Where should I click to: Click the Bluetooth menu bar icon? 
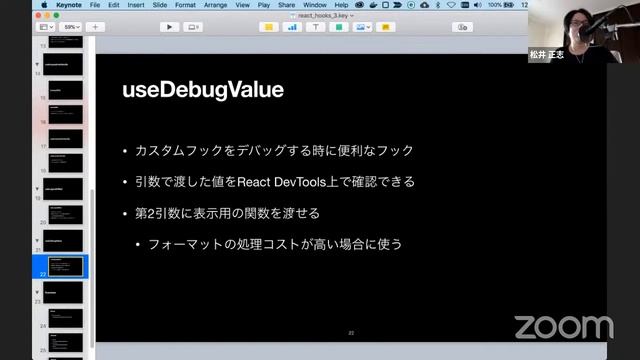pyautogui.click(x=438, y=5)
